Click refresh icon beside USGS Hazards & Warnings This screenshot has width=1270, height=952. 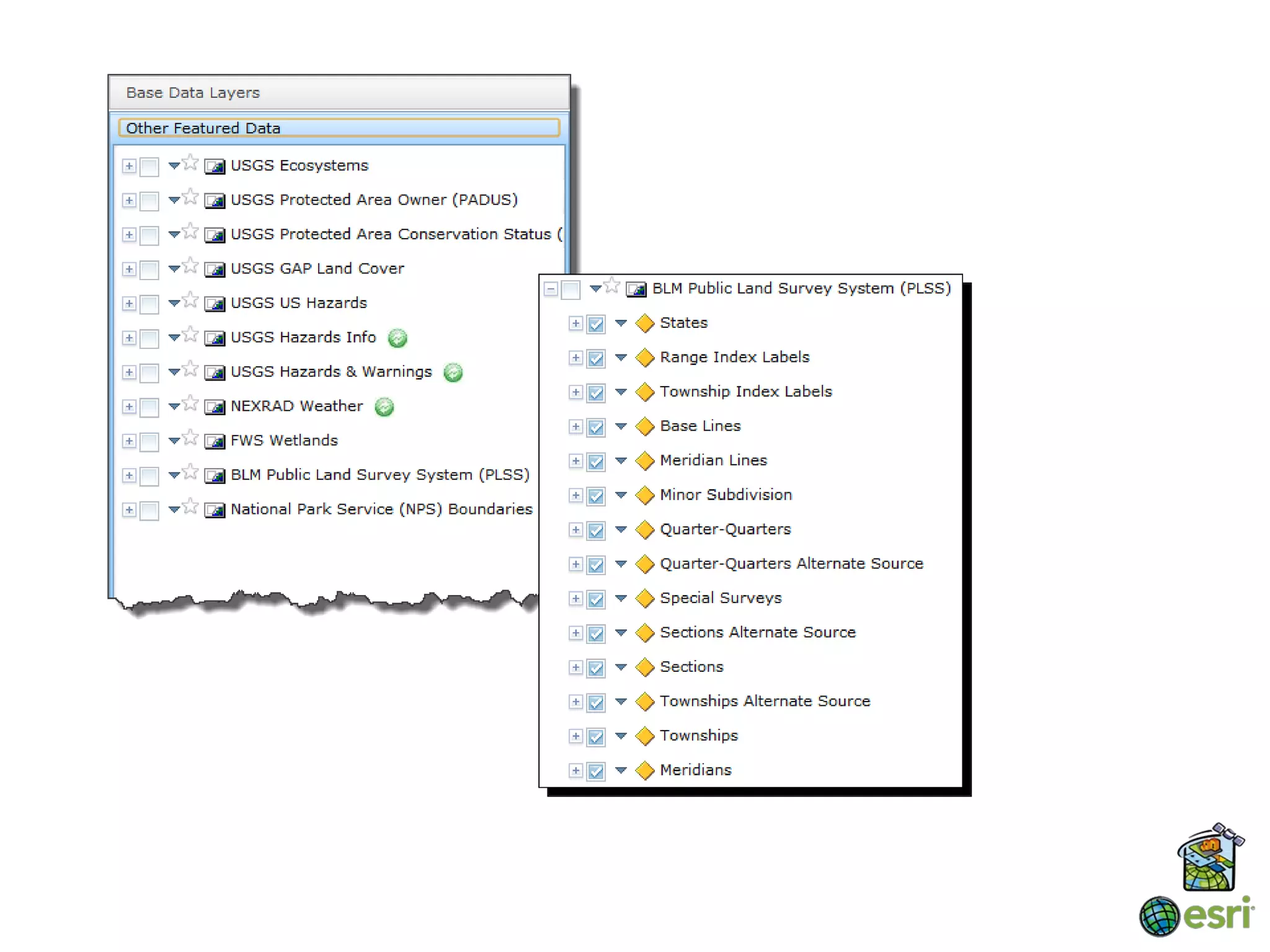click(x=453, y=372)
